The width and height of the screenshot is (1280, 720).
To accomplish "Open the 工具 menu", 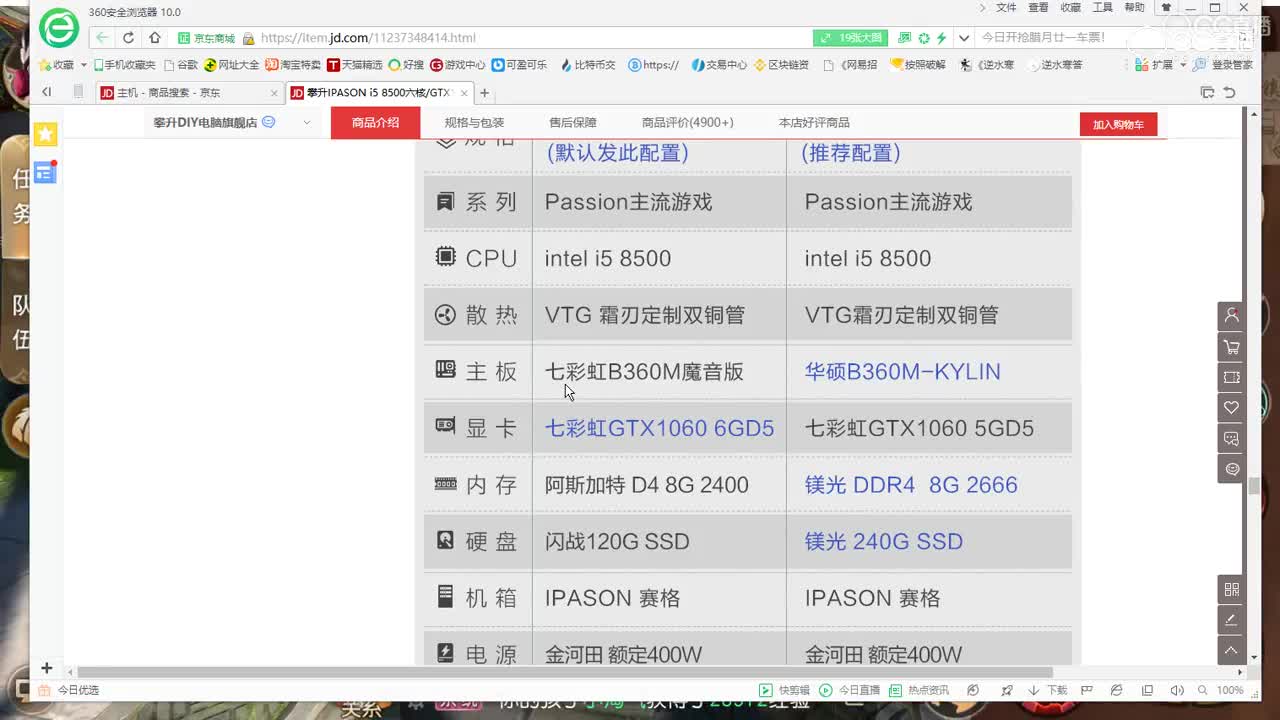I will click(x=1102, y=8).
